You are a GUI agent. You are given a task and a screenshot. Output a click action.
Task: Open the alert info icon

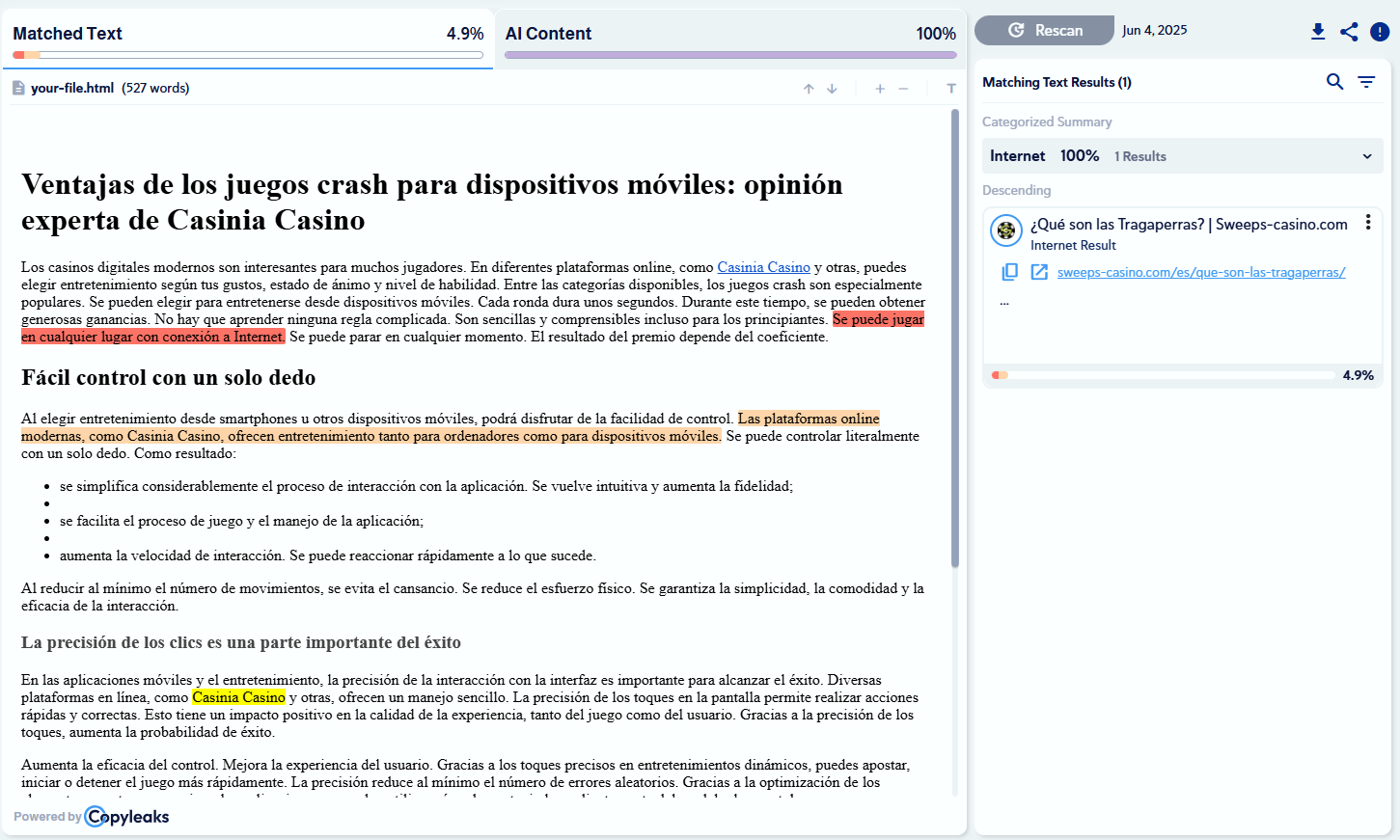[x=1380, y=32]
